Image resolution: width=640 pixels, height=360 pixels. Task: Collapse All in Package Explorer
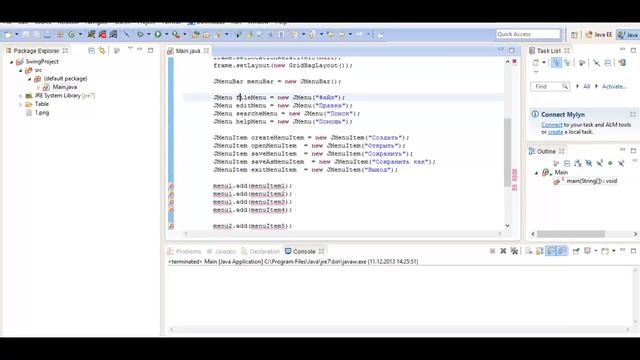(91, 51)
